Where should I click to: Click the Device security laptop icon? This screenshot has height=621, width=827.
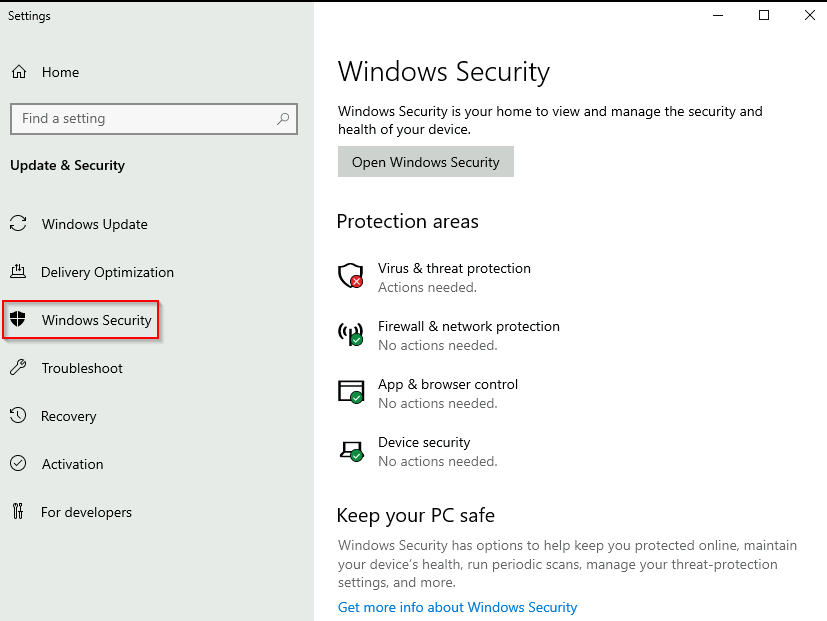point(350,450)
